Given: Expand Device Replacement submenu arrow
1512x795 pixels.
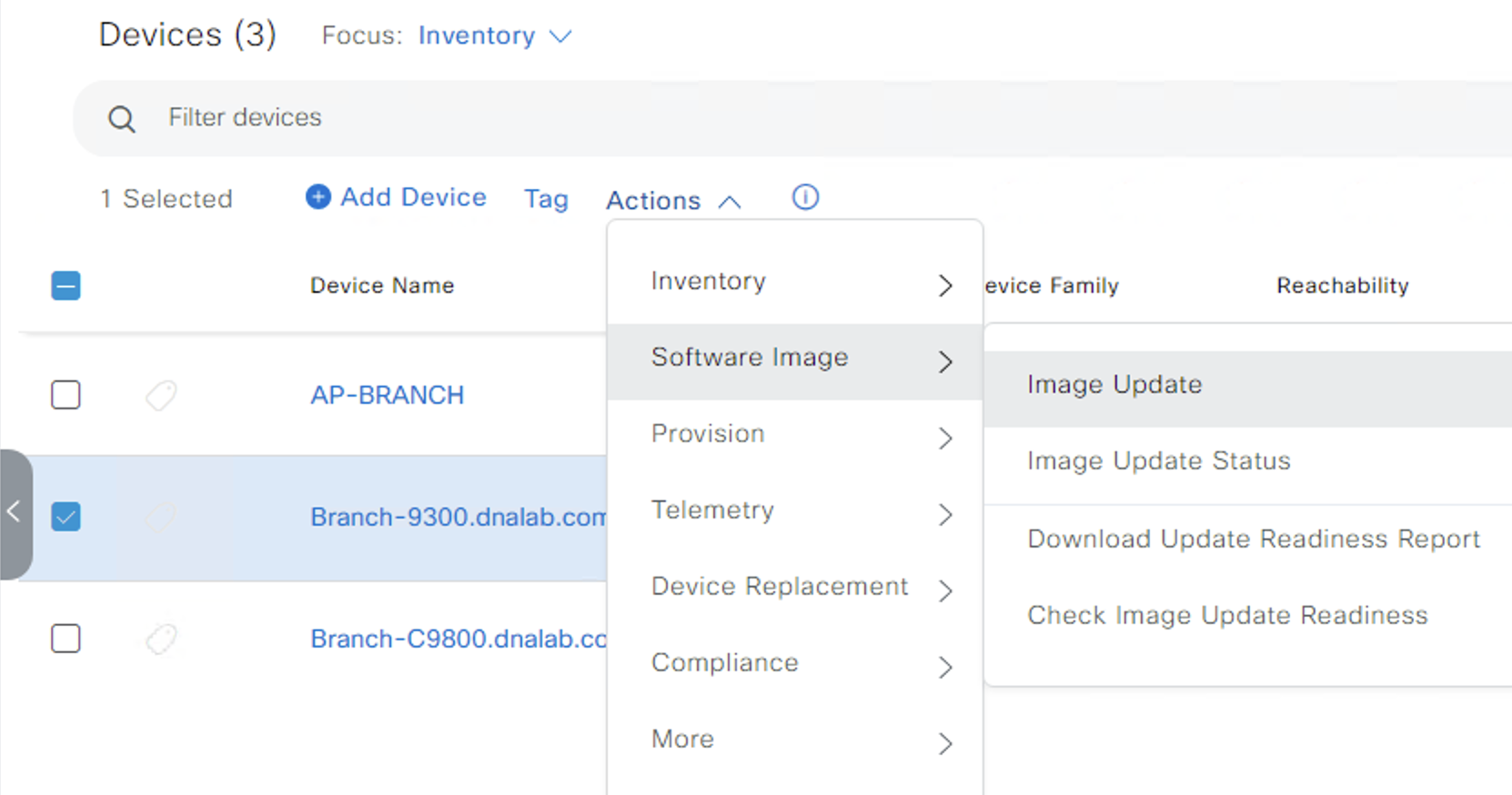Looking at the screenshot, I should point(945,591).
